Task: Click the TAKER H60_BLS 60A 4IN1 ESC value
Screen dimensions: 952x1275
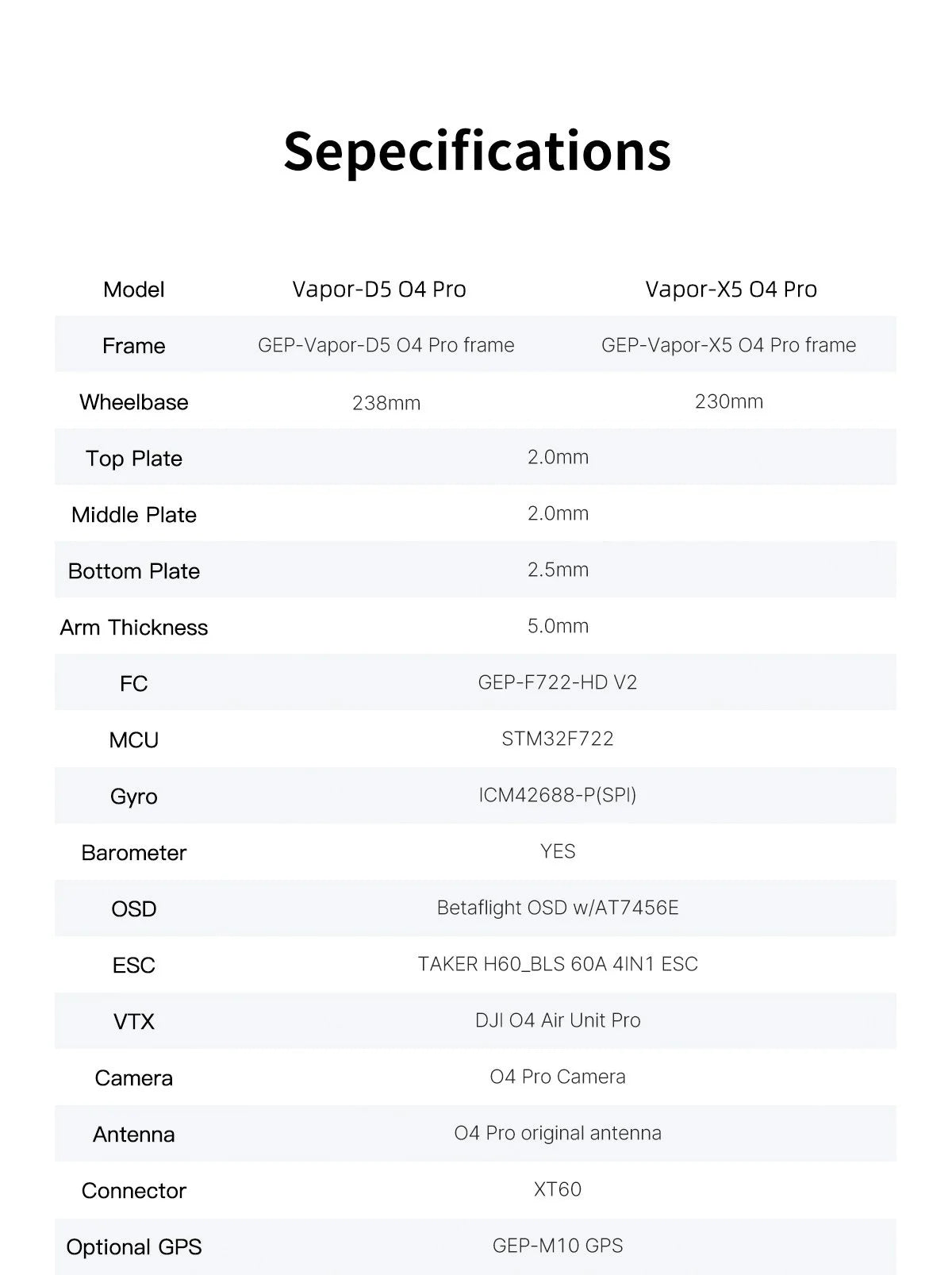Action: 558,964
